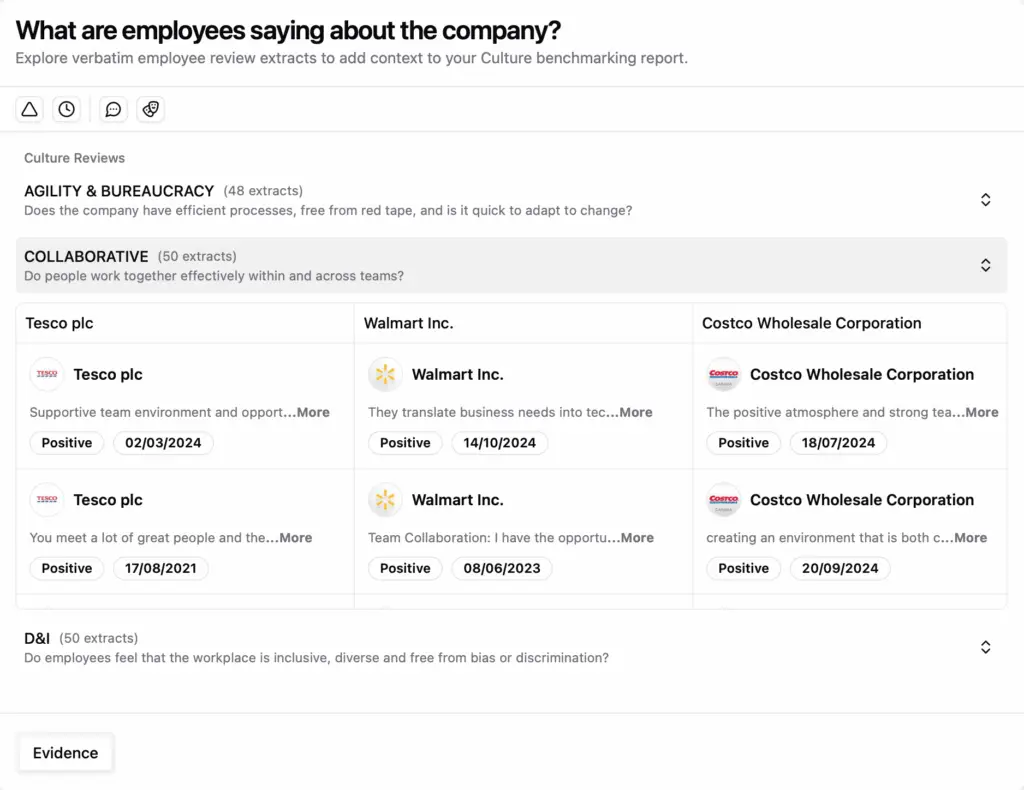Click the 02/03/2024 date chip on Tesco's review
The image size is (1024, 790).
163,442
